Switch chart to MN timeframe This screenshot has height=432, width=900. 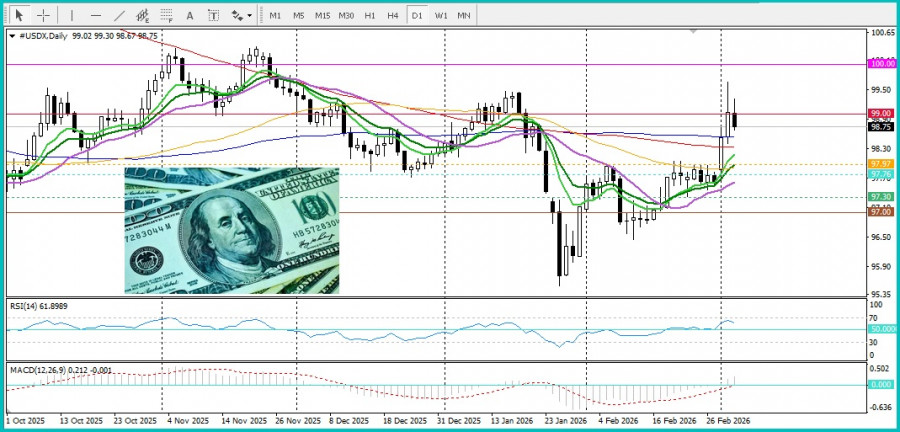(464, 15)
